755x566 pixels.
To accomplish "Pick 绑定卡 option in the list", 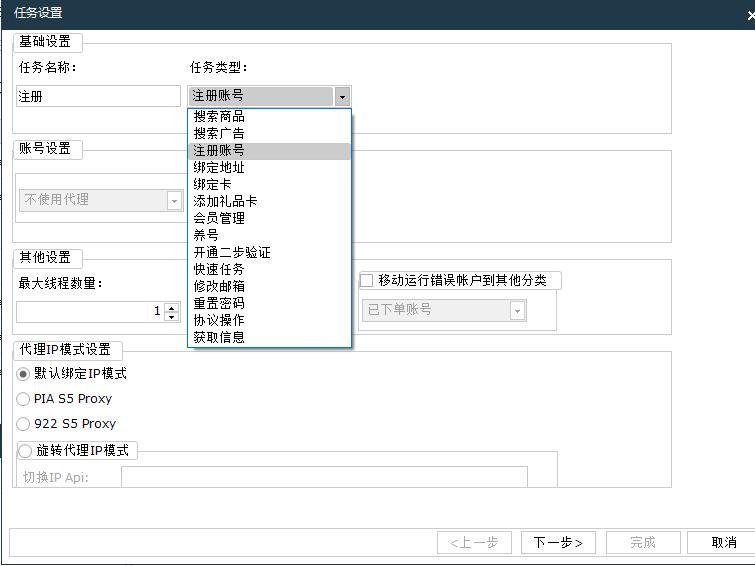I will [269, 184].
